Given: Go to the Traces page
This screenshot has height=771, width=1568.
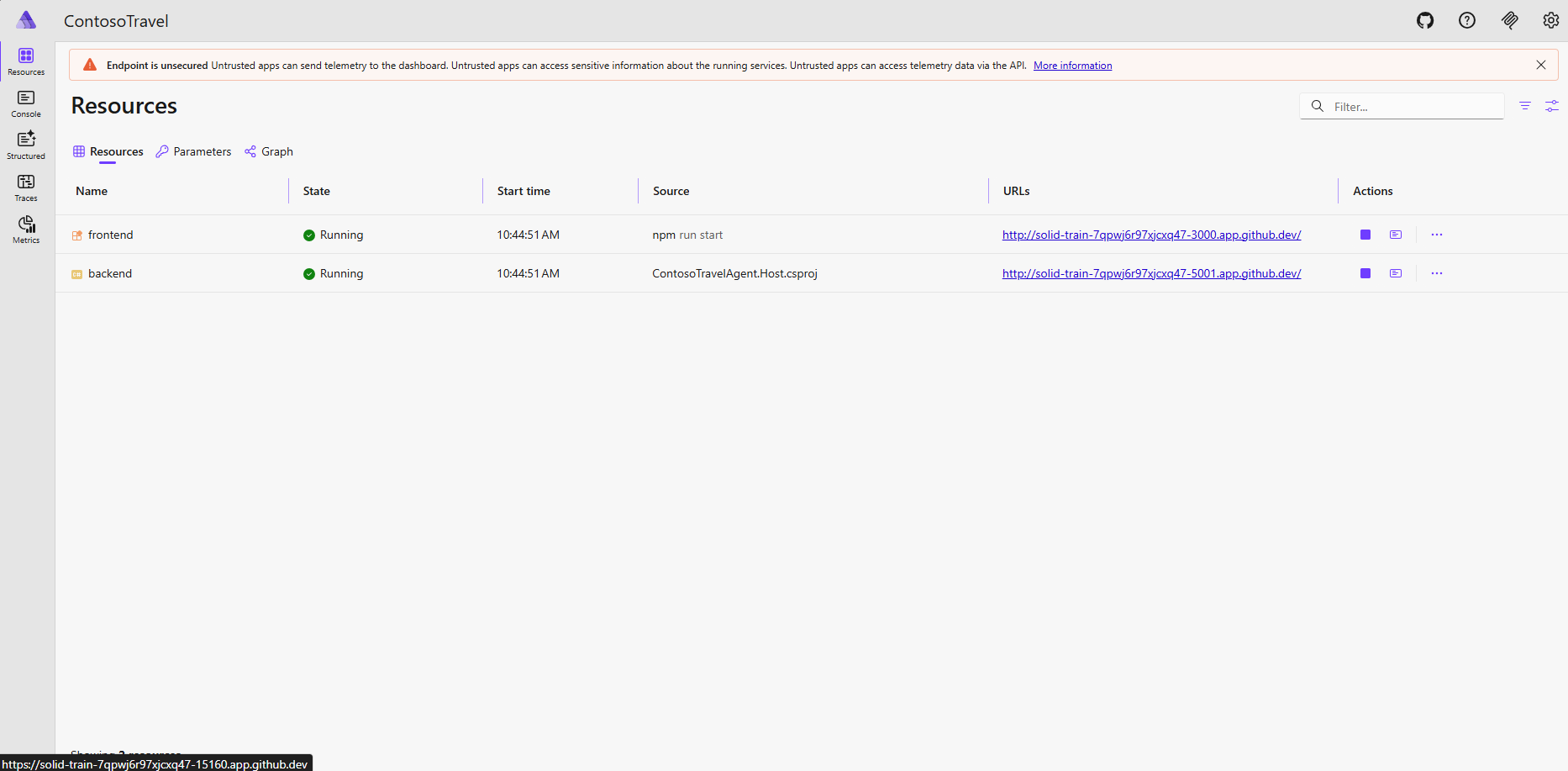Looking at the screenshot, I should click(x=26, y=187).
